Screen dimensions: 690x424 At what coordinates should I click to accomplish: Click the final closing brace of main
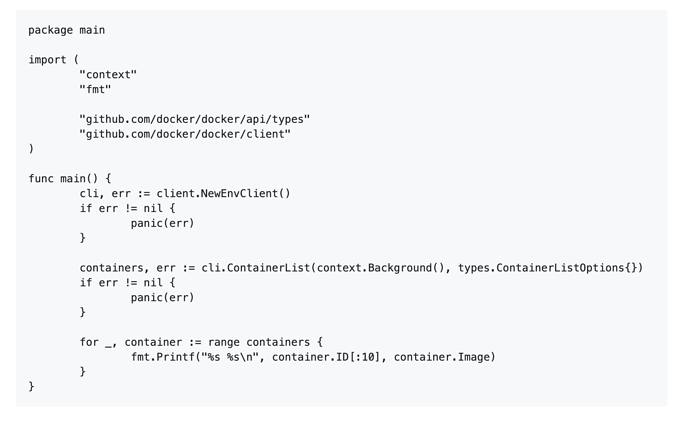[31, 386]
